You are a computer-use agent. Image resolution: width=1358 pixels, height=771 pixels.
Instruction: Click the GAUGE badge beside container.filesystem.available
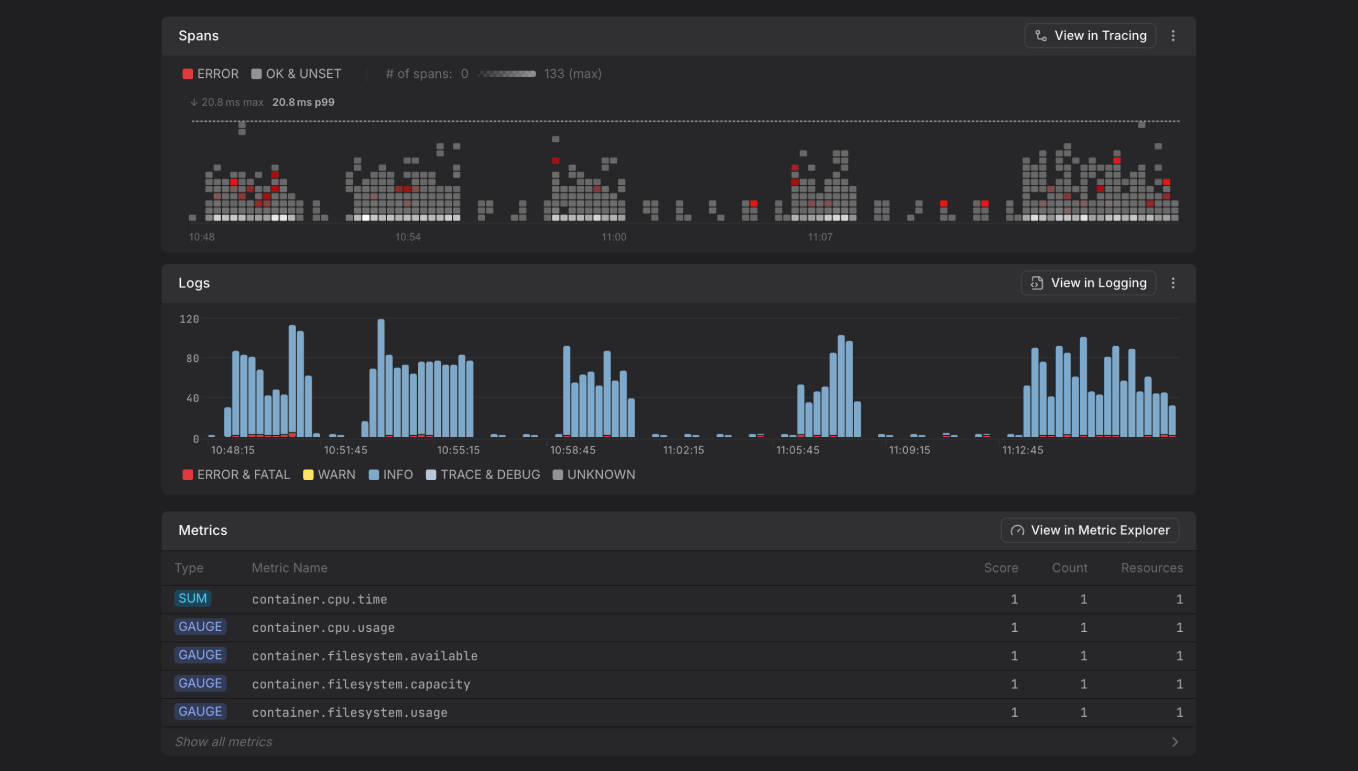200,655
